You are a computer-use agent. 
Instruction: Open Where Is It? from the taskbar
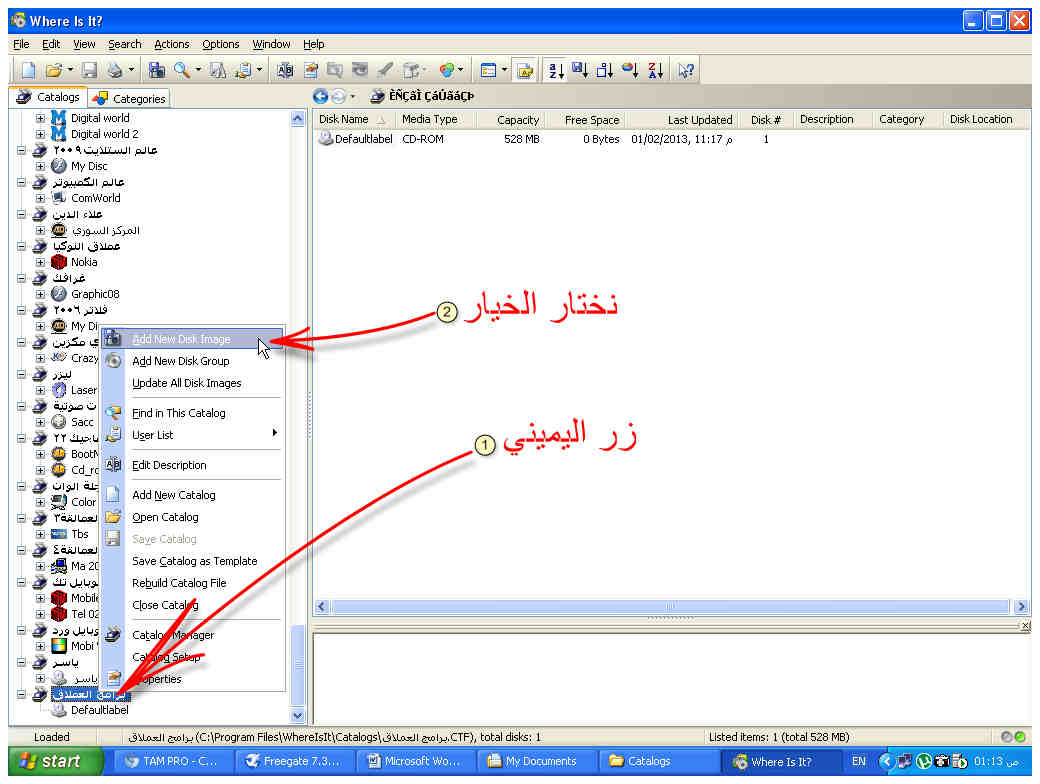pos(780,761)
